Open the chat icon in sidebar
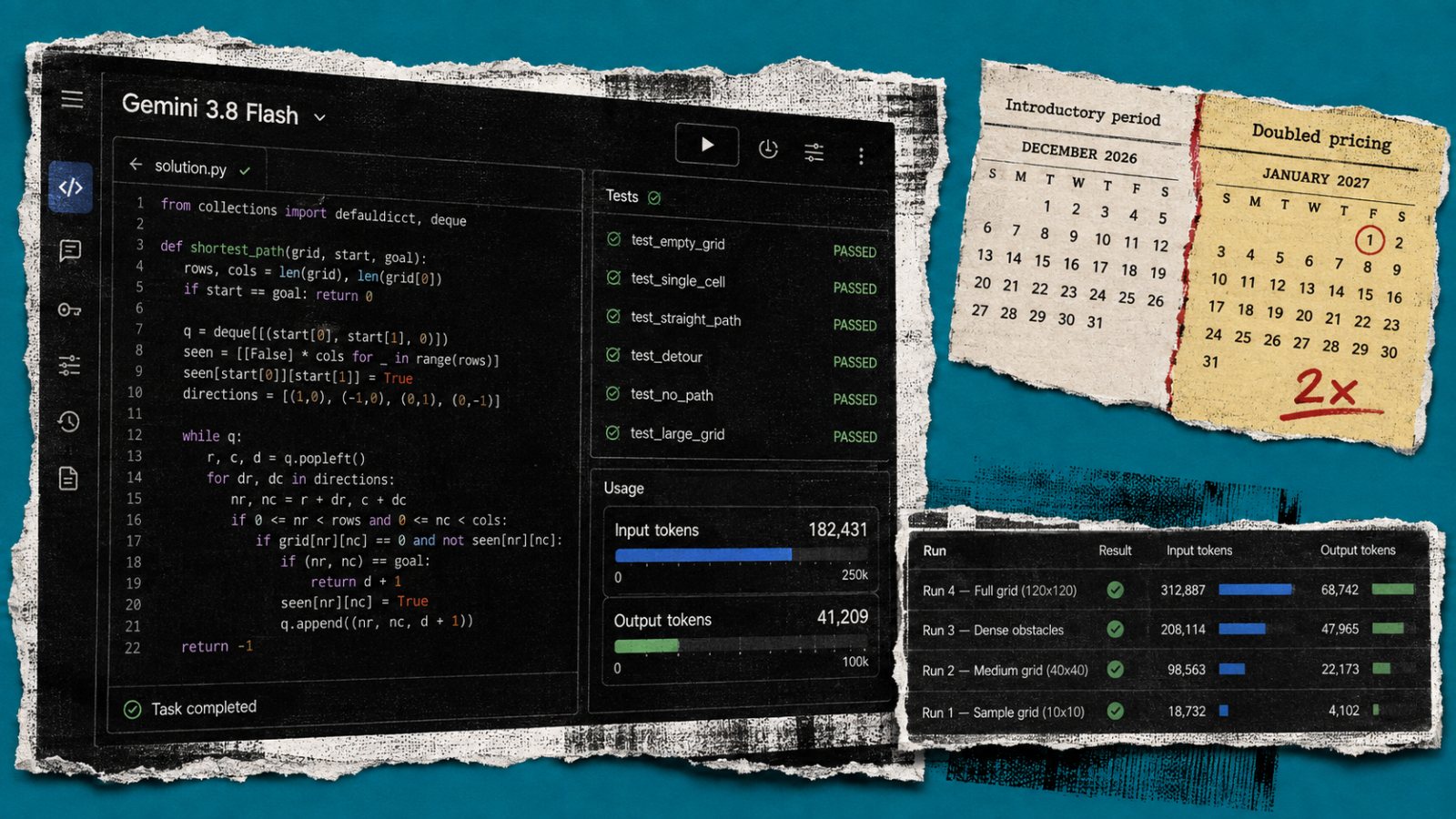 point(70,250)
